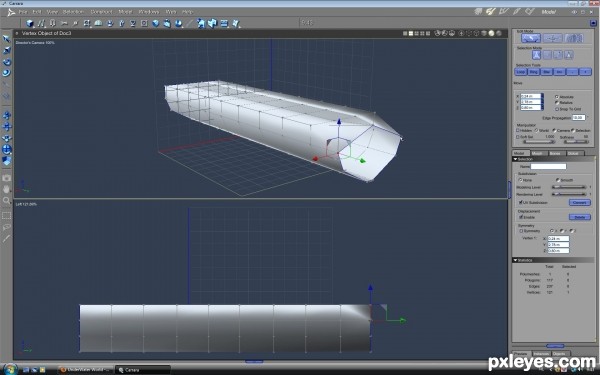Open the Construct menu
600x375 pixels.
(101, 12)
